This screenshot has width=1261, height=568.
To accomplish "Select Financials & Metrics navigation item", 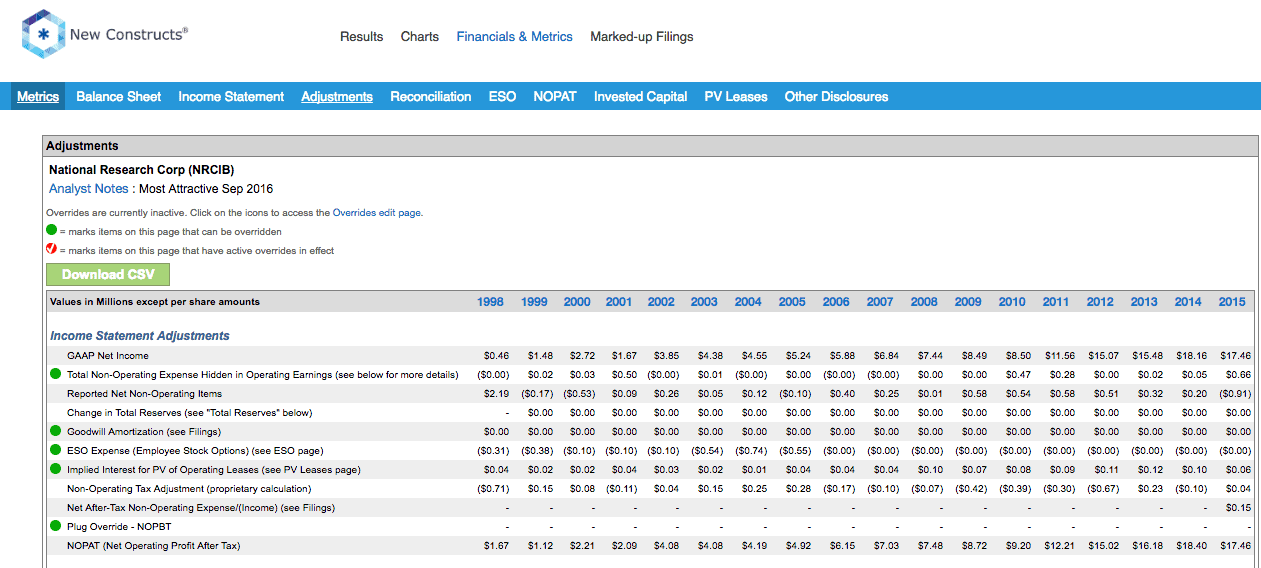I will click(x=514, y=37).
